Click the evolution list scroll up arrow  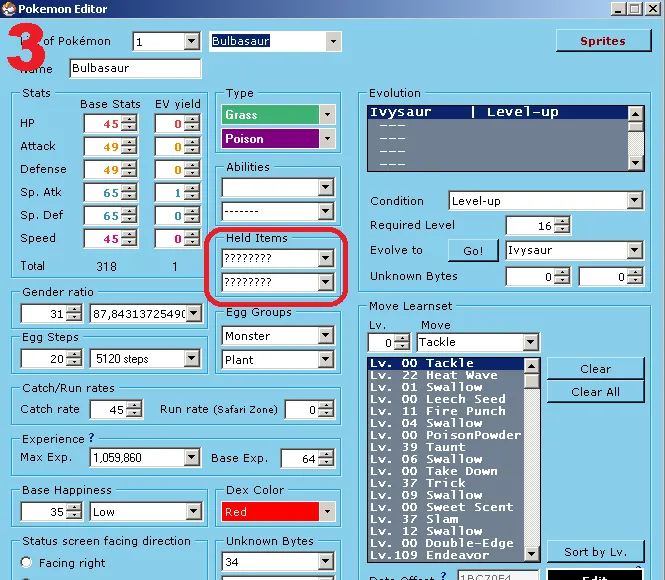coord(635,114)
